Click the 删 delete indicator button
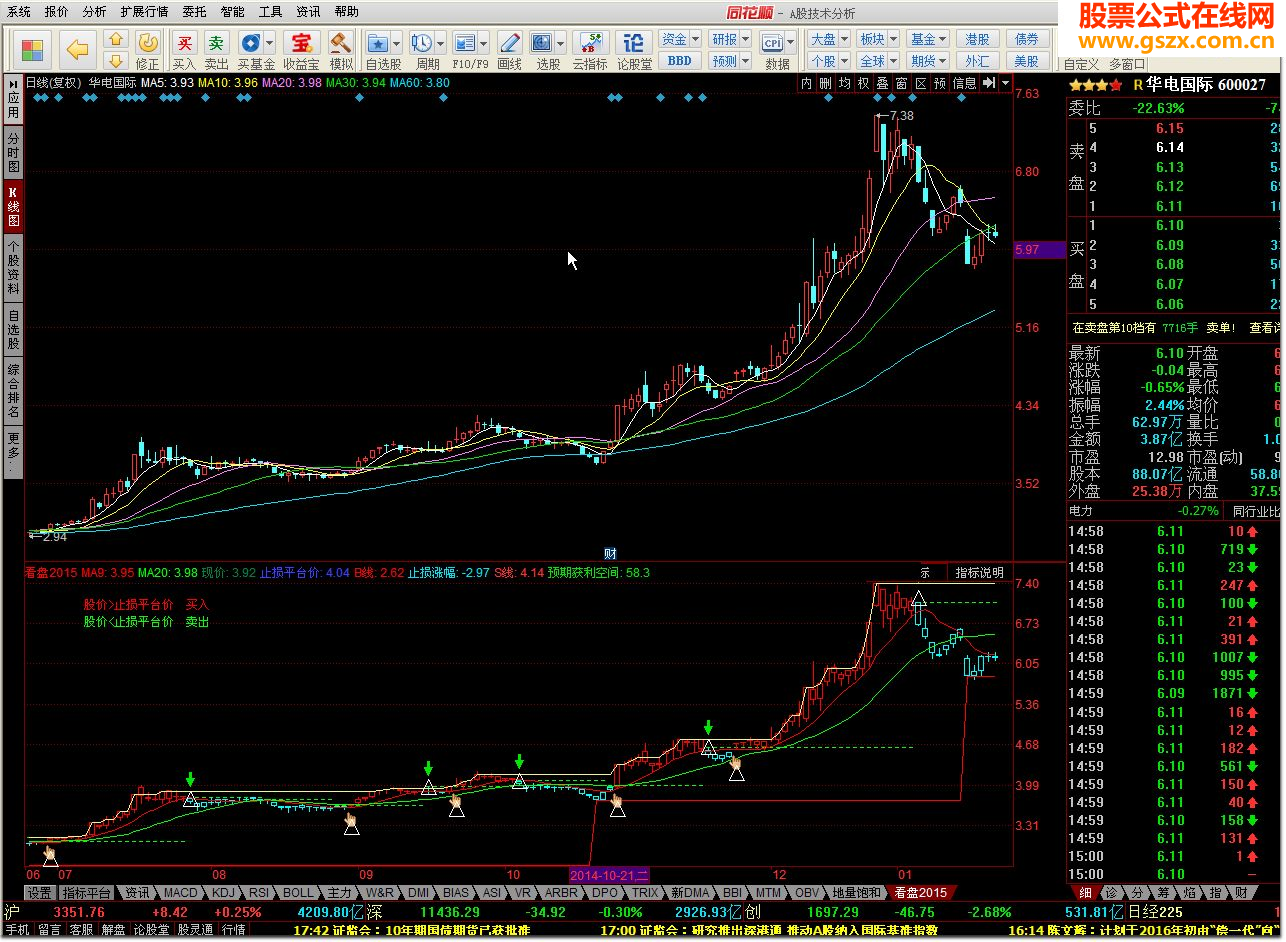 click(825, 84)
